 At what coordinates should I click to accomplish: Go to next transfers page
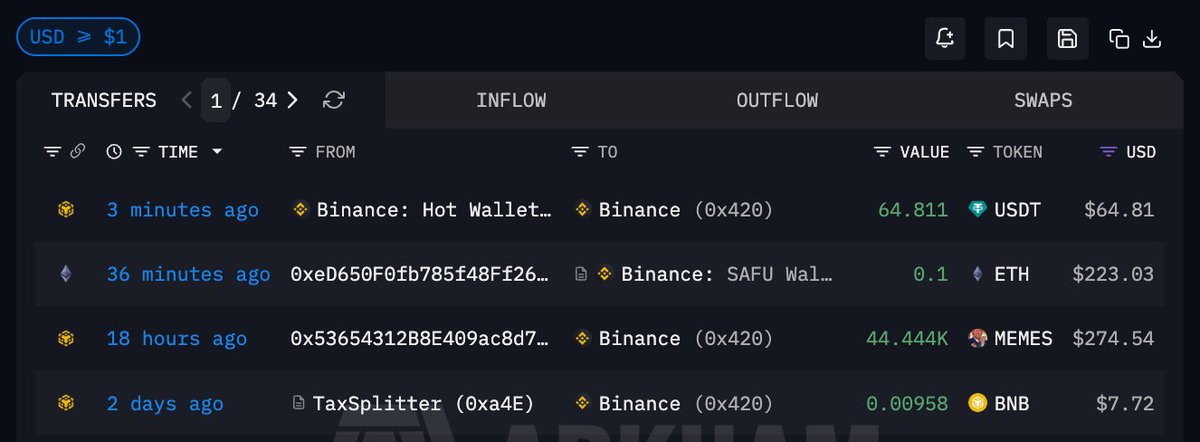(x=292, y=100)
